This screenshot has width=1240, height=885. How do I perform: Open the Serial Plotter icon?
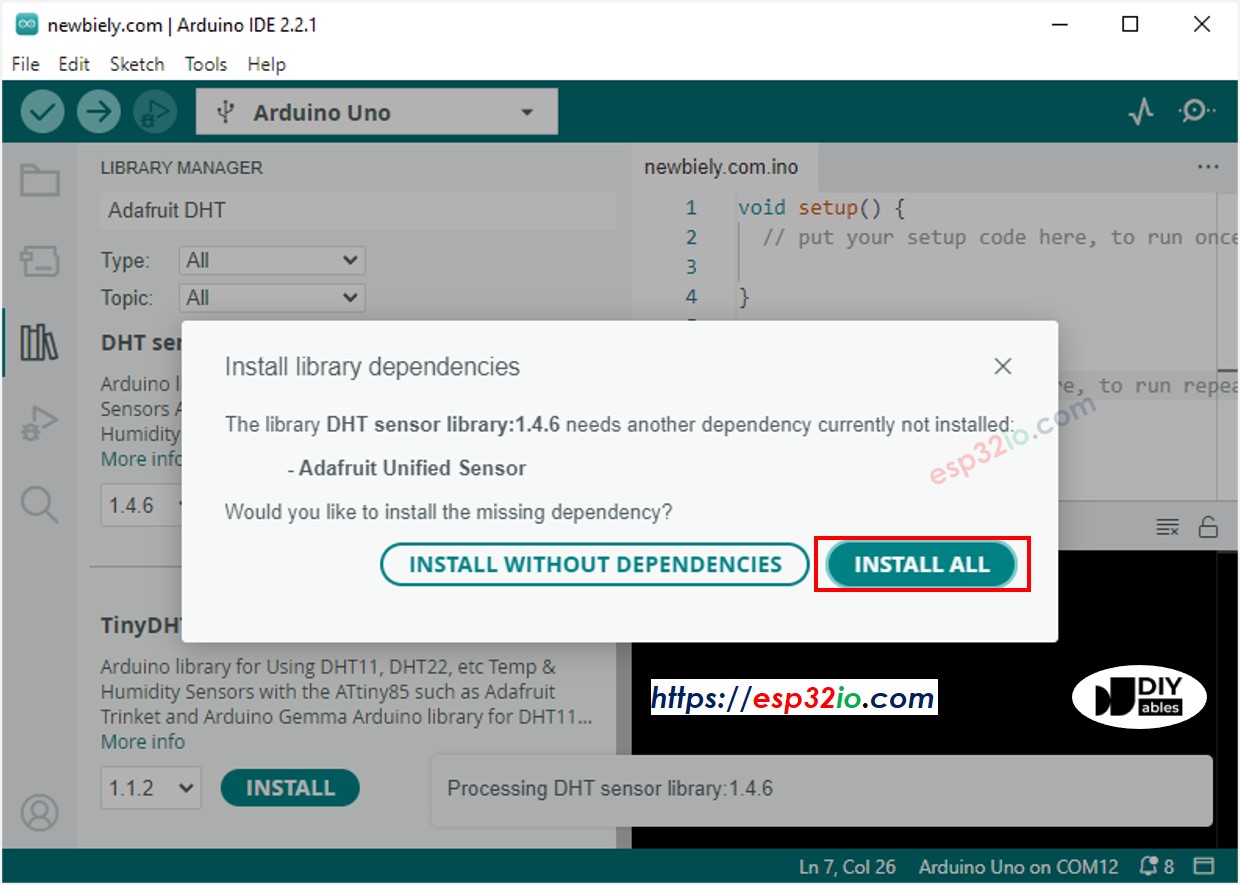(x=1141, y=112)
